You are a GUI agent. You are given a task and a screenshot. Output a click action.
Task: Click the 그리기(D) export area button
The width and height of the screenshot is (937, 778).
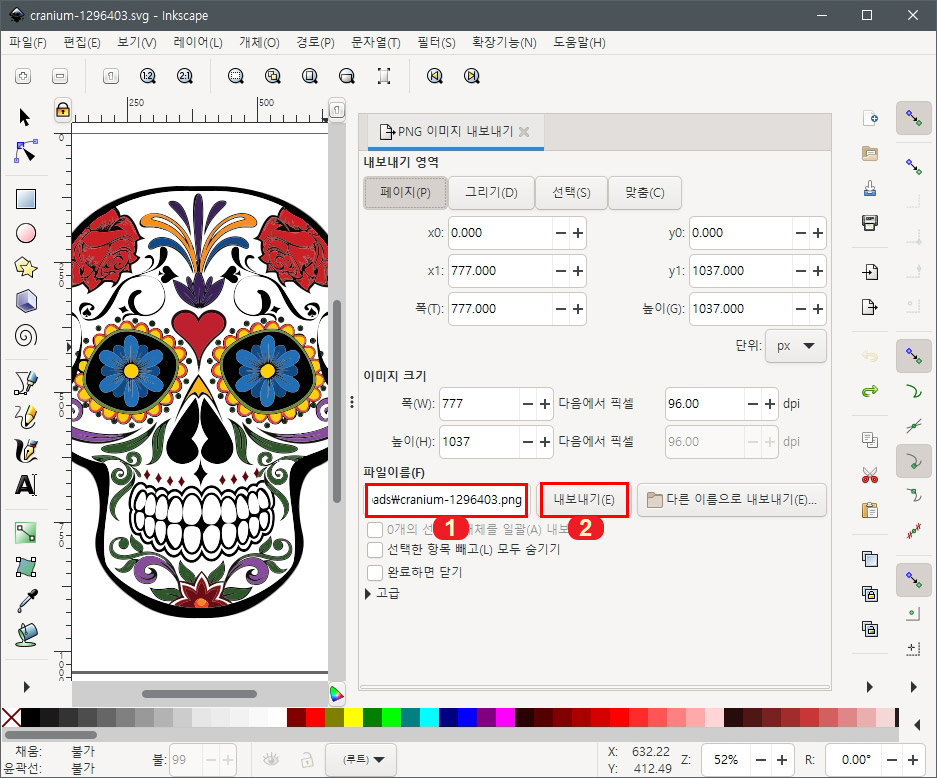pyautogui.click(x=491, y=192)
